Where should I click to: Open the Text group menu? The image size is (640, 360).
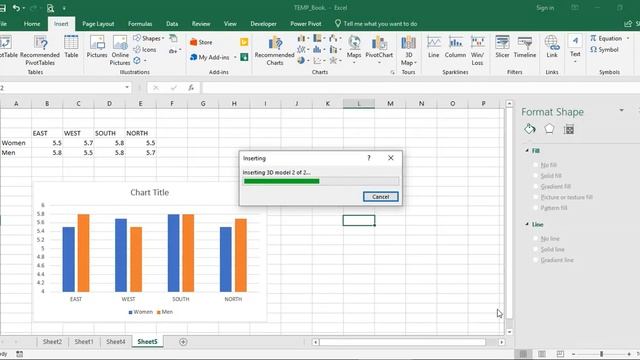[575, 49]
